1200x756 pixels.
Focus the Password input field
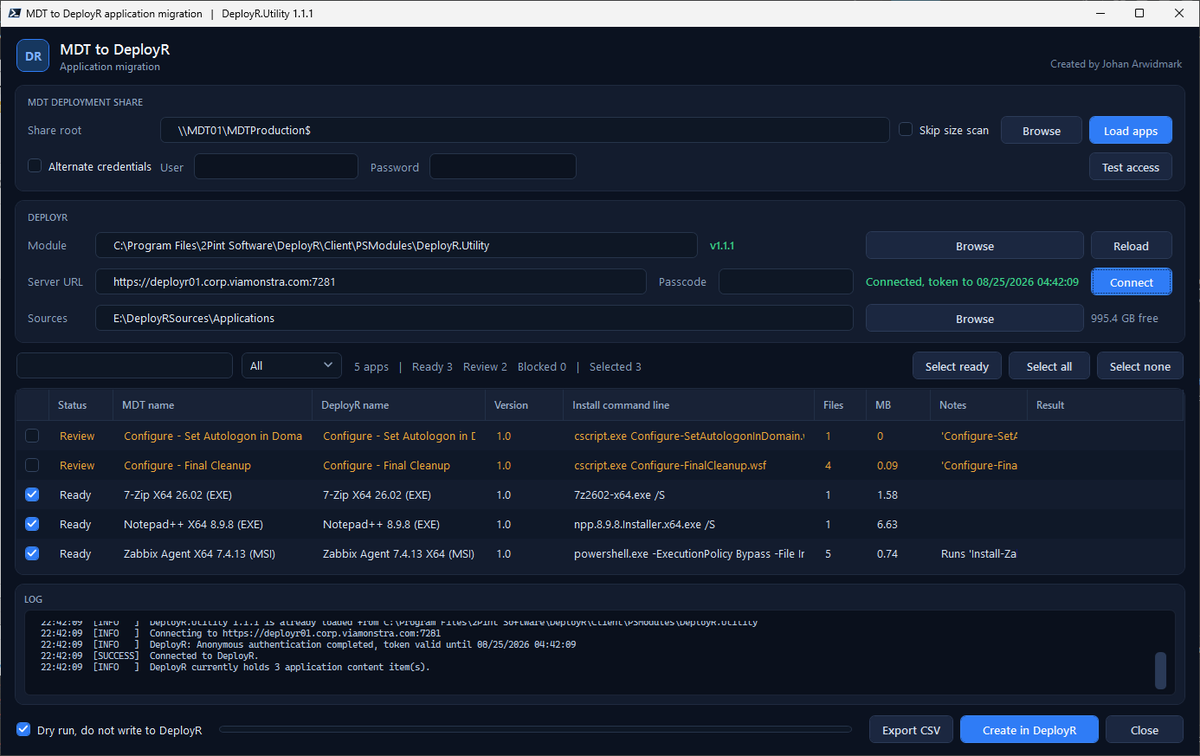tap(502, 167)
